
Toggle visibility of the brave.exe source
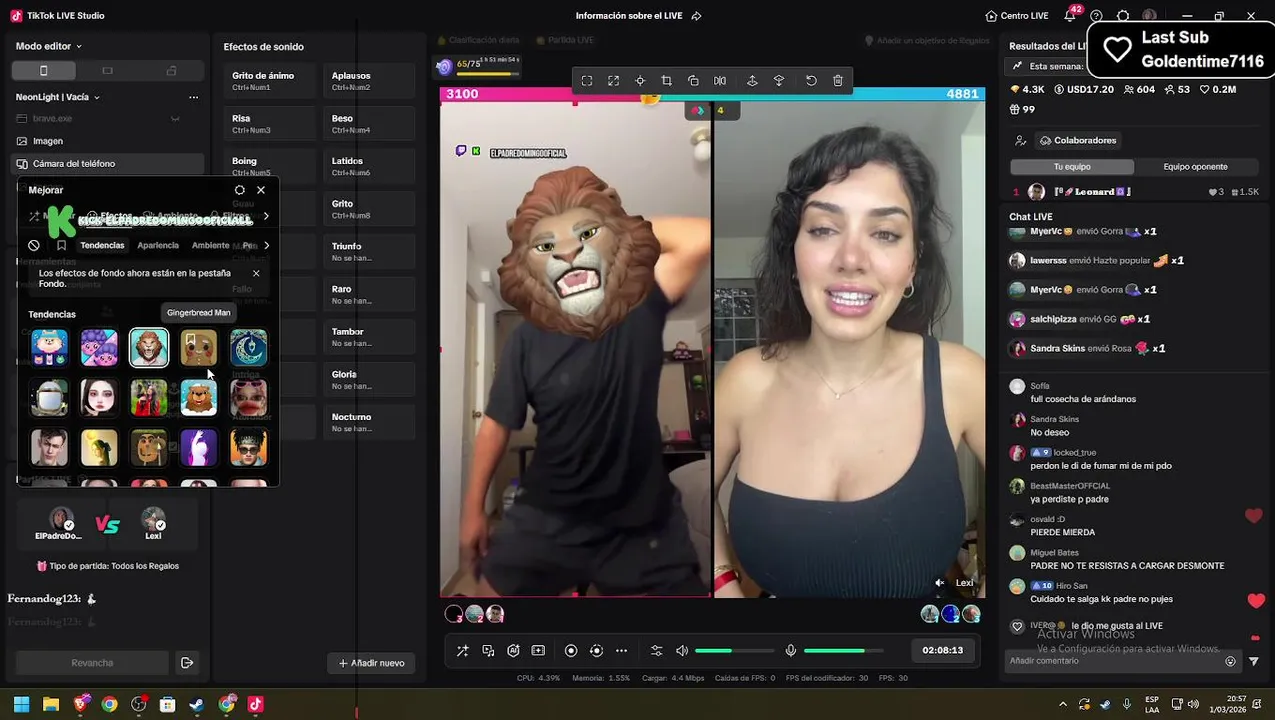(x=175, y=119)
